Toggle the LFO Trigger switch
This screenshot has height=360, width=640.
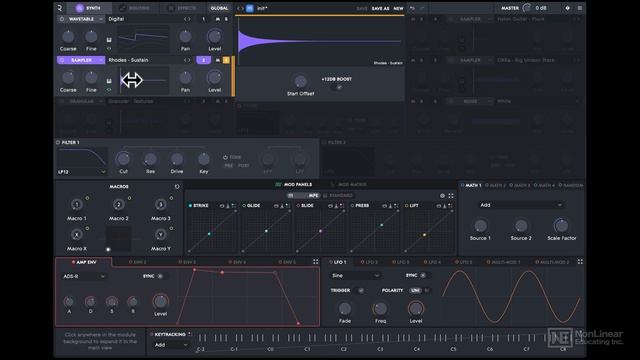coord(361,291)
